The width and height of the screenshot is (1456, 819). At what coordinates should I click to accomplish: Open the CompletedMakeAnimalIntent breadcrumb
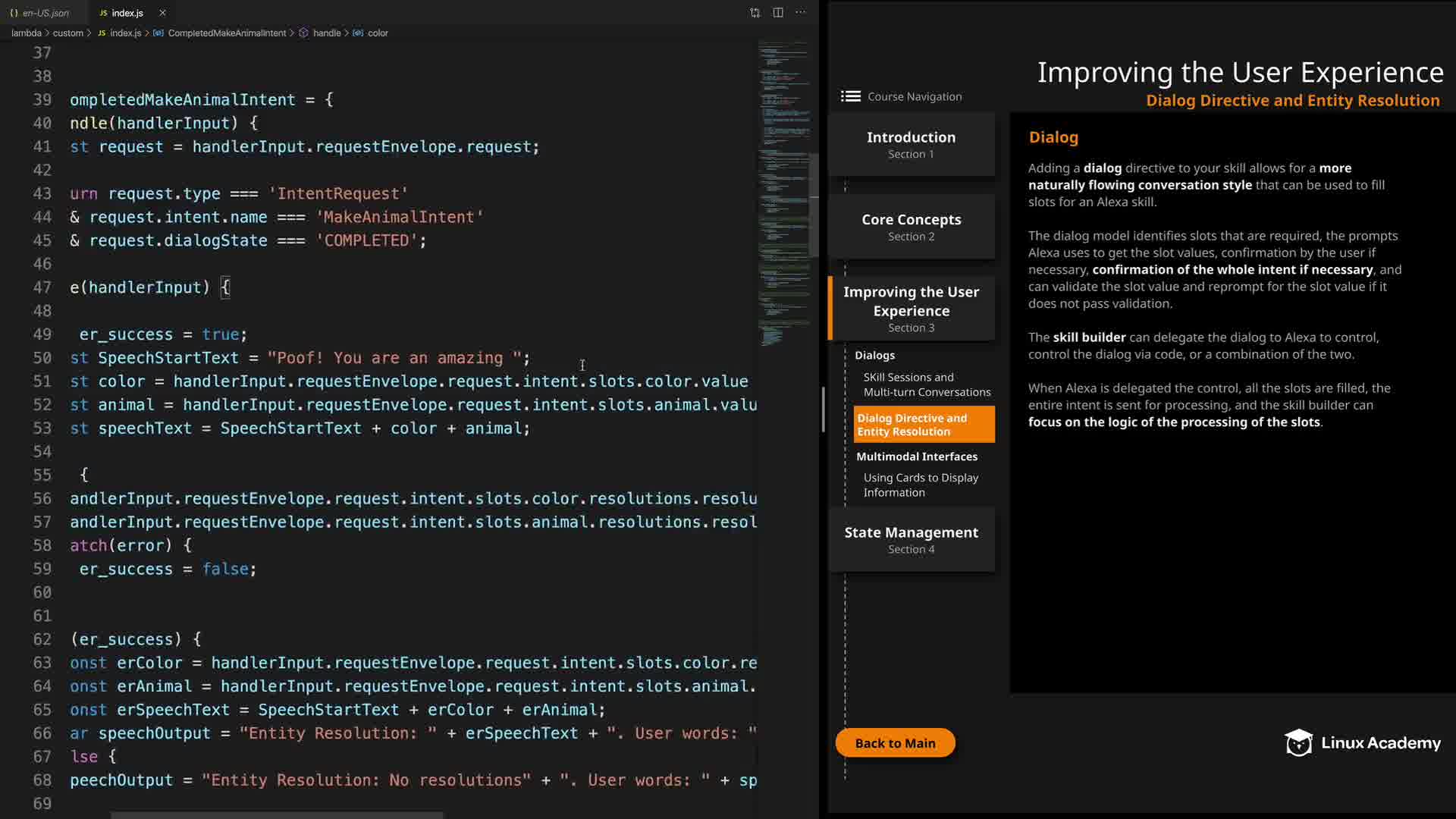[226, 33]
